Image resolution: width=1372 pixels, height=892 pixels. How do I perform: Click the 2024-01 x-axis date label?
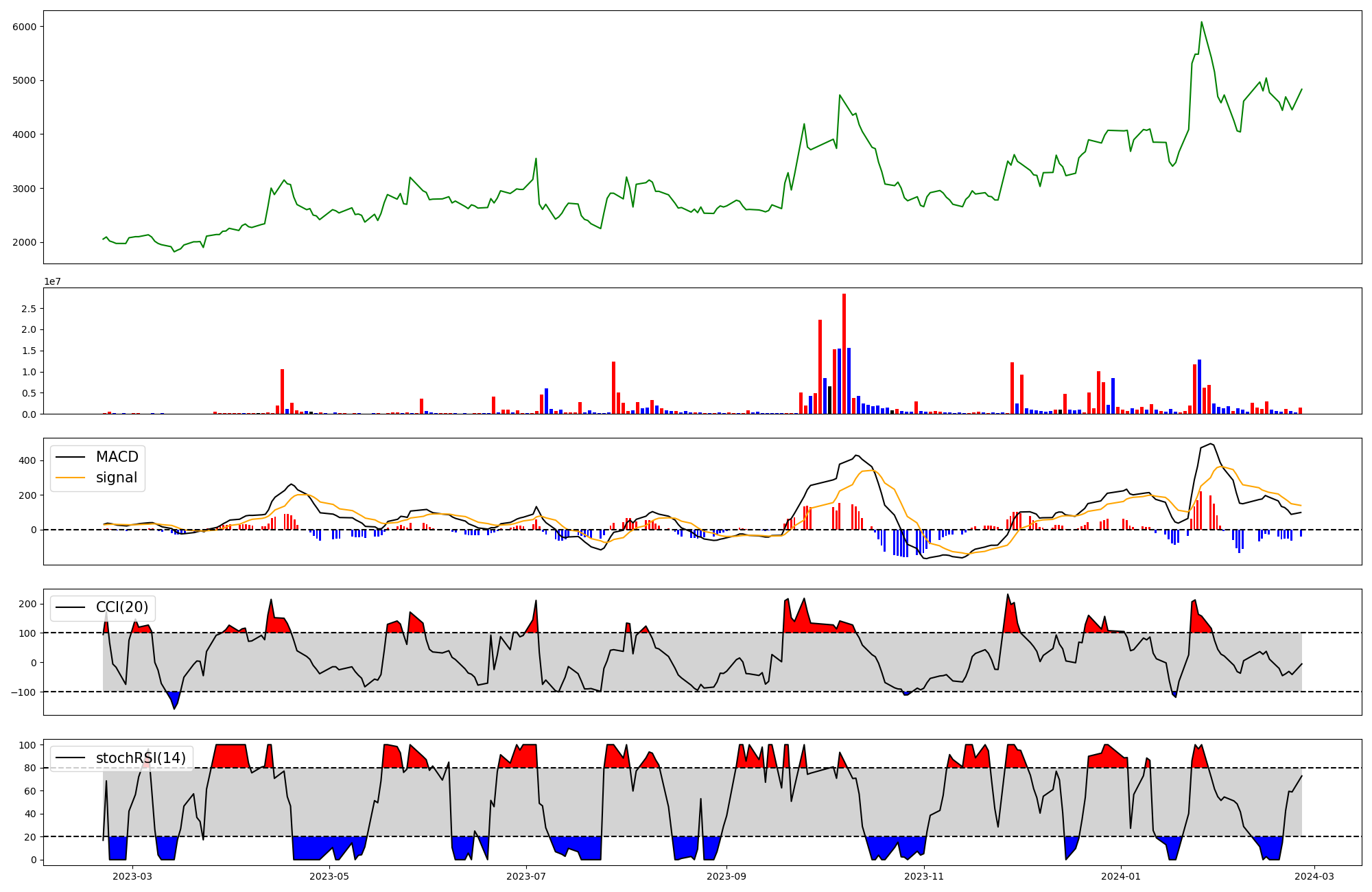(1121, 876)
